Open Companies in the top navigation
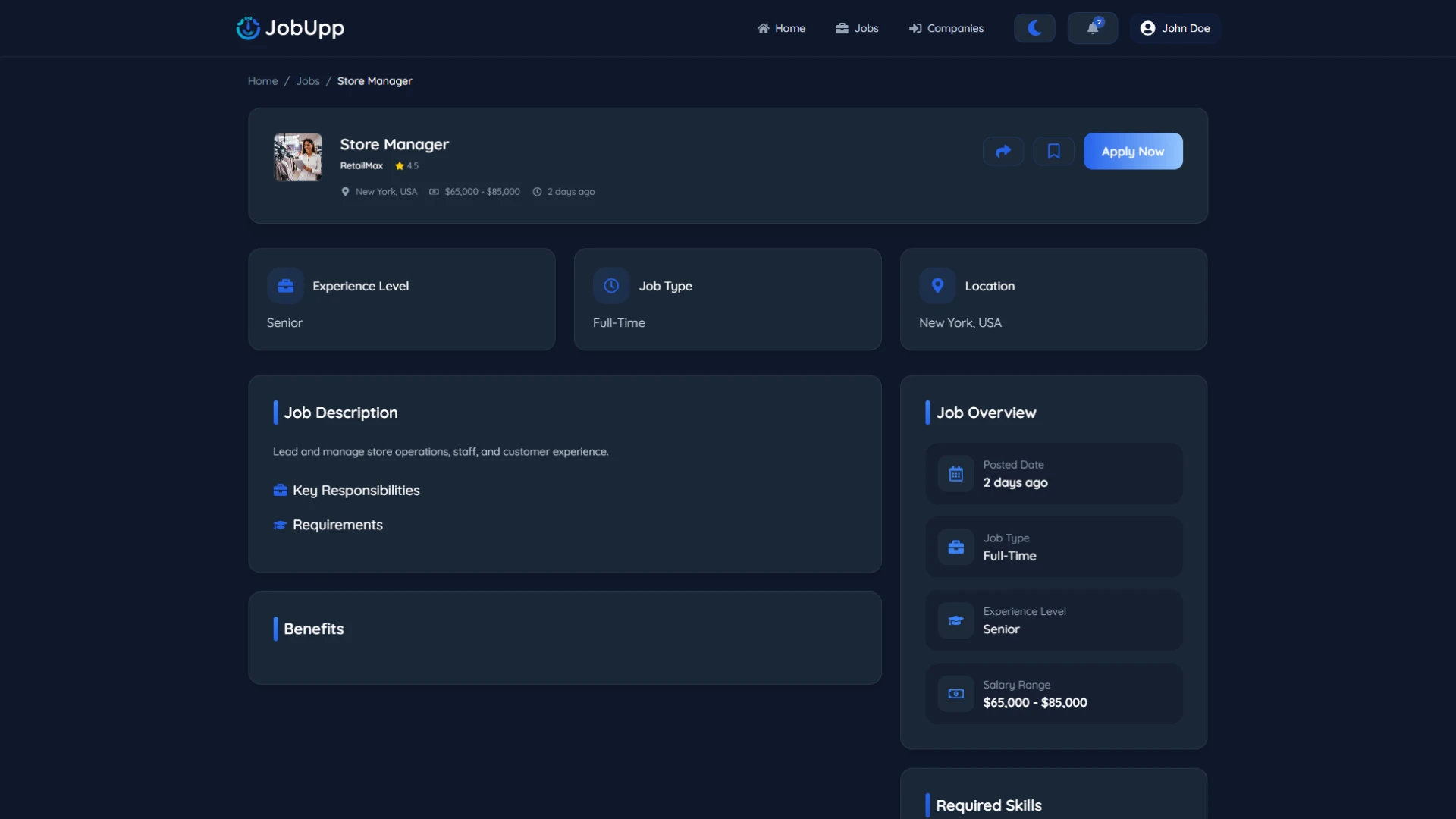Viewport: 1456px width, 819px height. (946, 28)
